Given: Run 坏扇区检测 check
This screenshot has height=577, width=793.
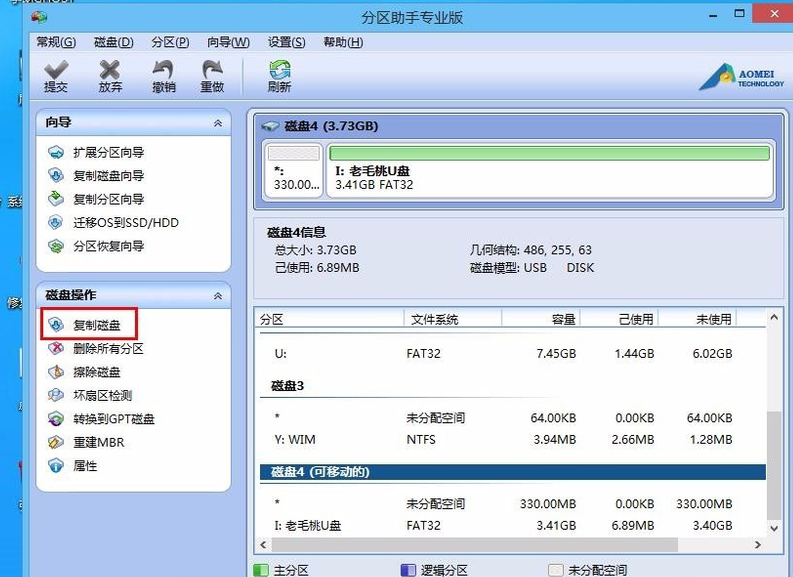Looking at the screenshot, I should [90, 395].
